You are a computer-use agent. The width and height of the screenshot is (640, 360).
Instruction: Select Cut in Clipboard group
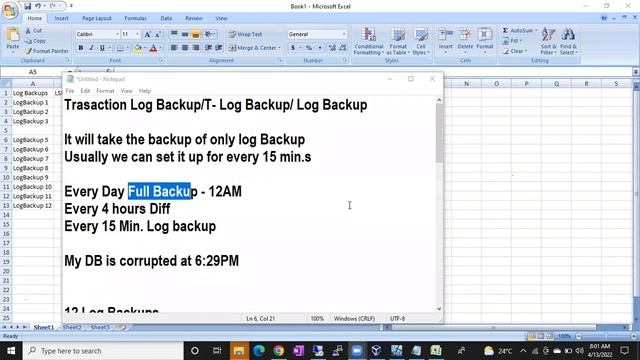(x=33, y=31)
